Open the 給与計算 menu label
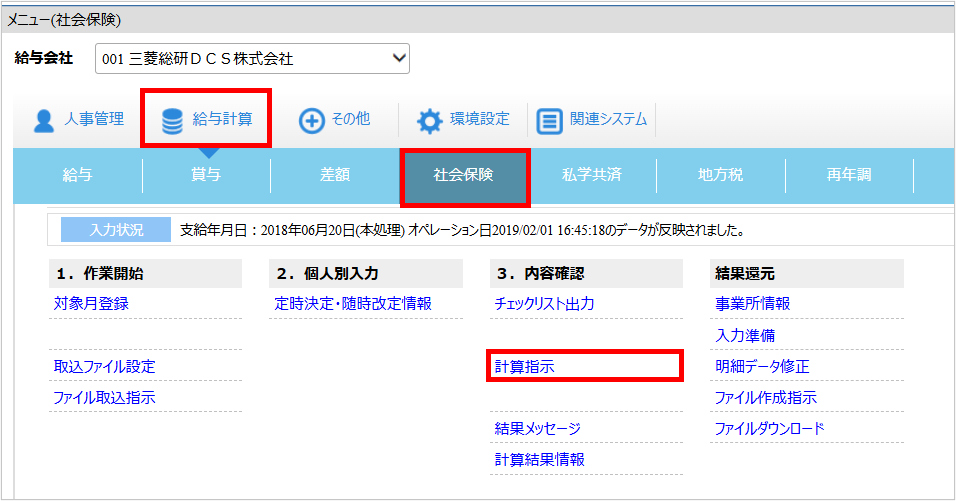 pyautogui.click(x=223, y=119)
